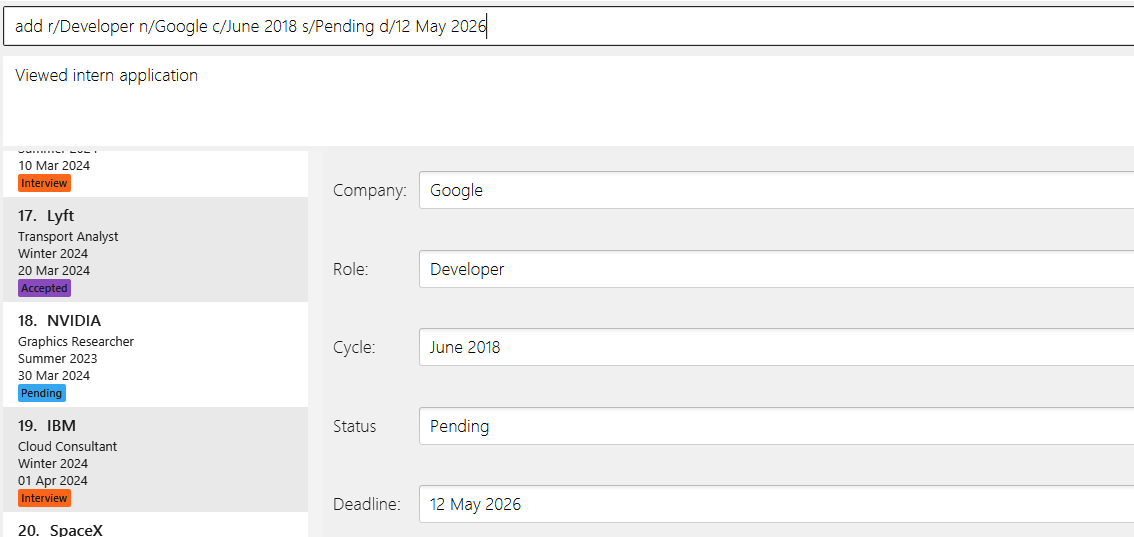Screen dimensions: 1134x537
Task: Click the Cloud Consultant role text
Action: tap(67, 447)
